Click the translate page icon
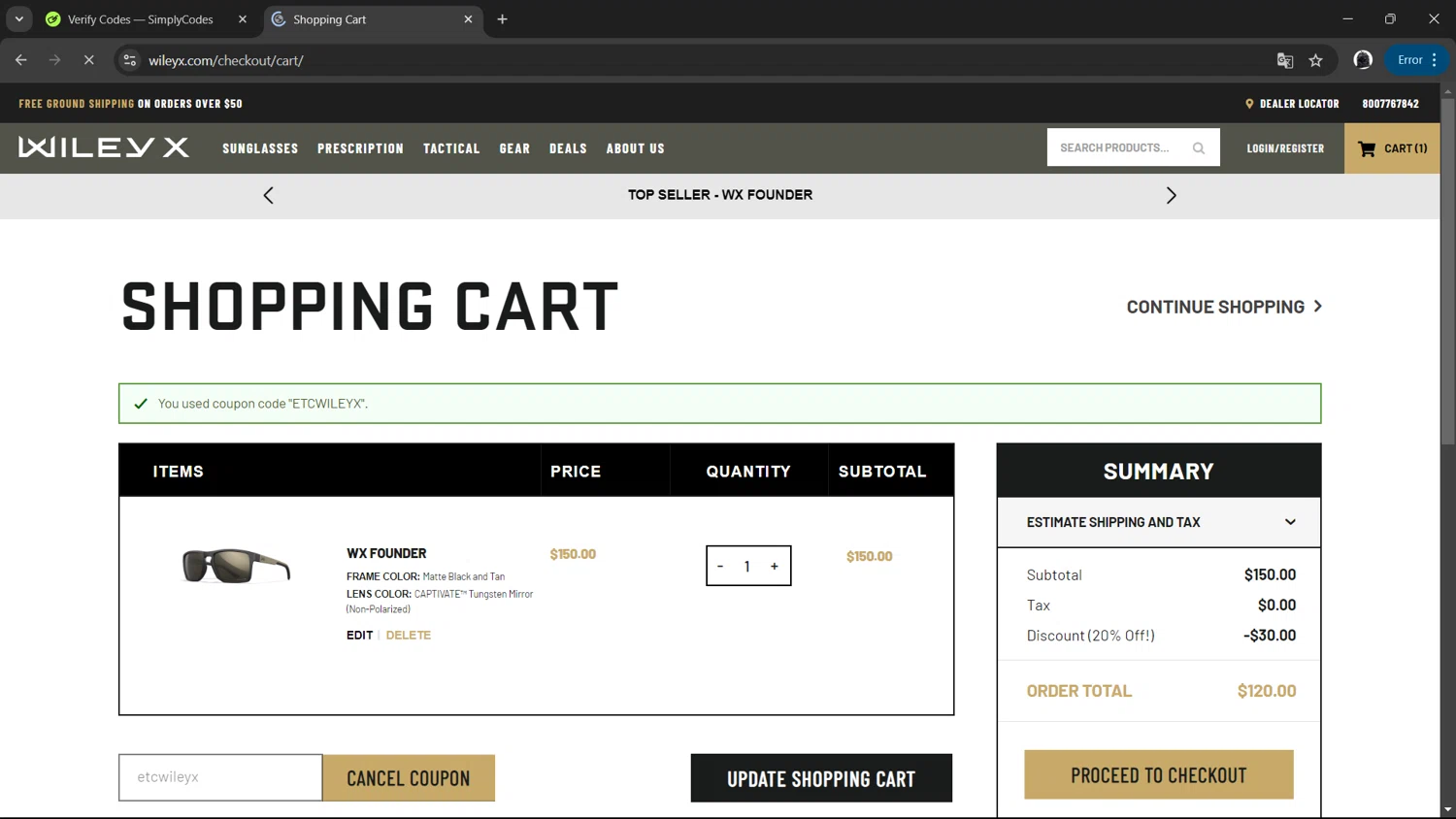Screen dimensions: 1456x819 point(1285,60)
